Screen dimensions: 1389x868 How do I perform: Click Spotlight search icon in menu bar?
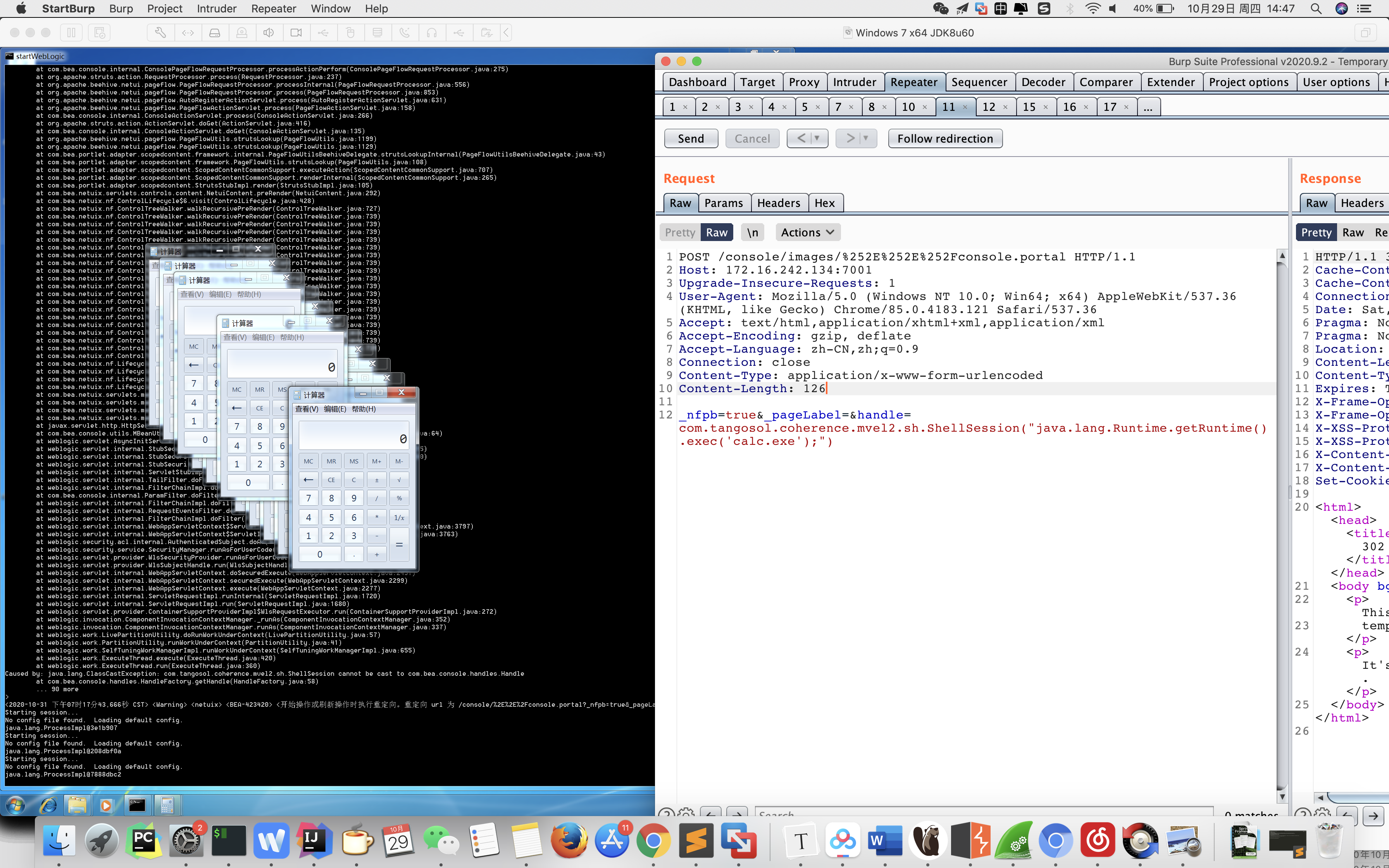(1316, 9)
